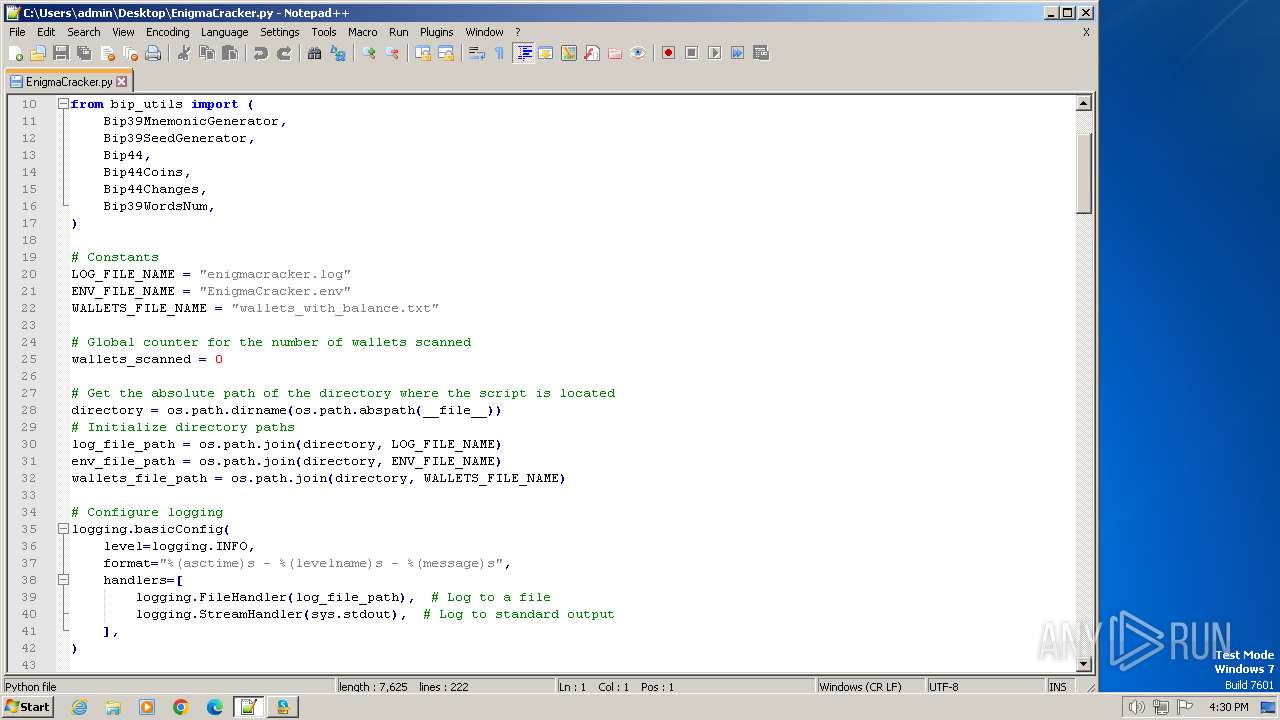This screenshot has width=1280, height=720.
Task: Undo the last action via toolbar arrow
Action: coord(261,53)
